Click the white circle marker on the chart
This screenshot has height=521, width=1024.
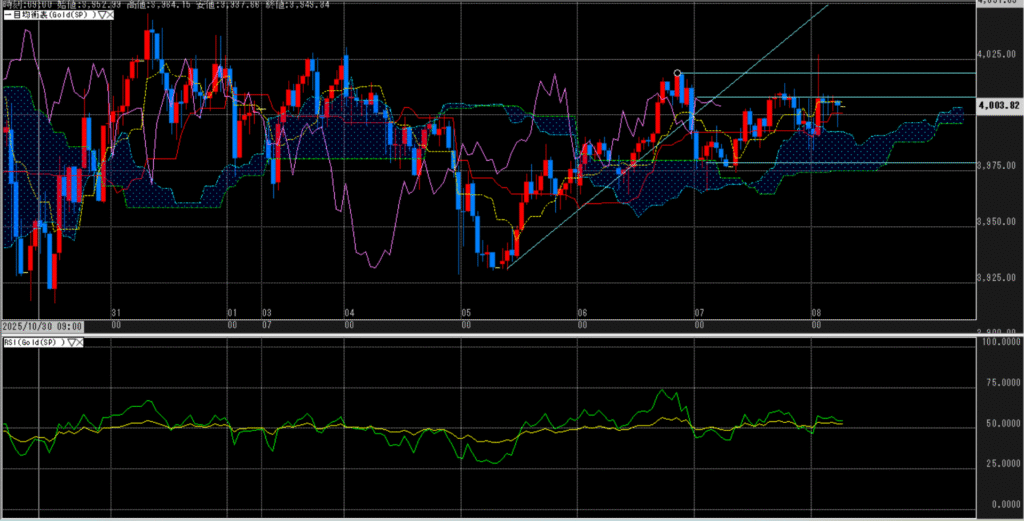(678, 73)
